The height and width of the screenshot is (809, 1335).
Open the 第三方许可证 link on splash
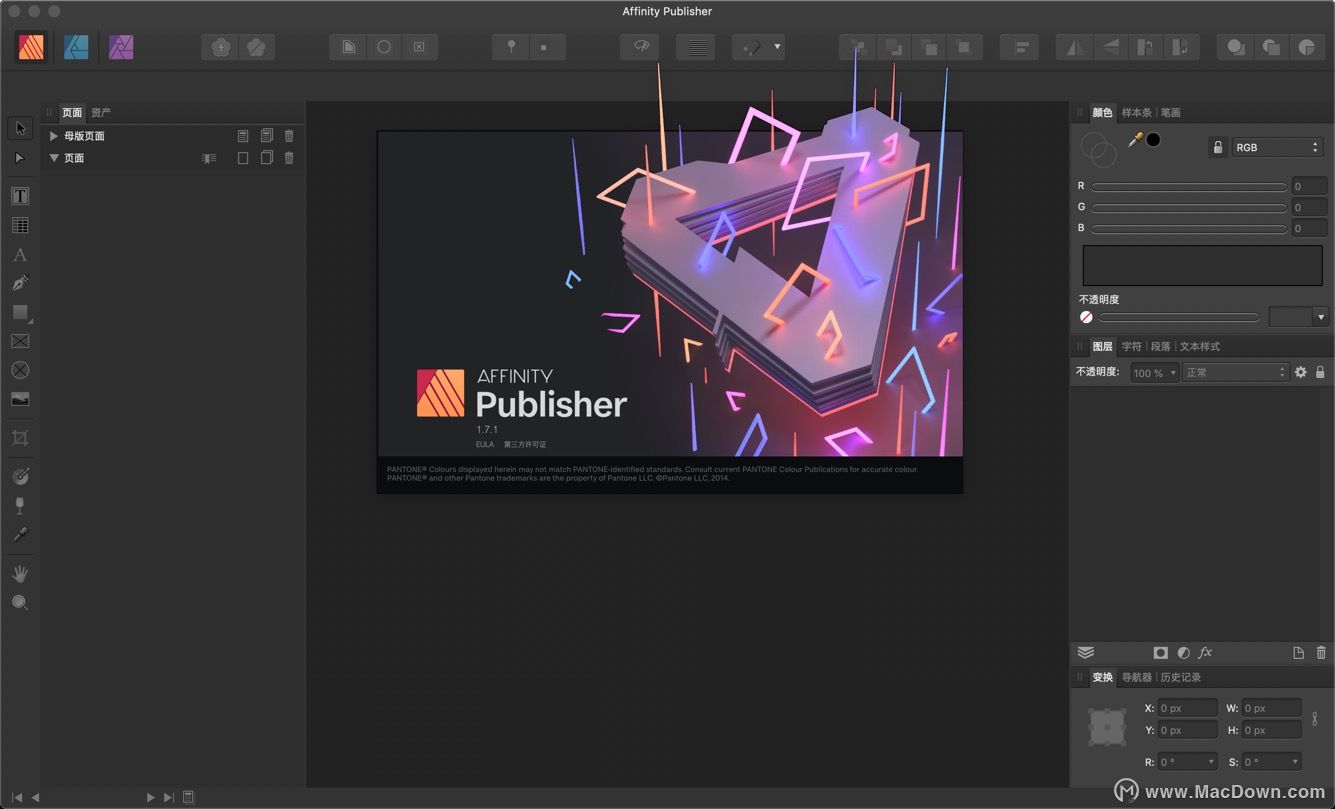pyautogui.click(x=525, y=444)
